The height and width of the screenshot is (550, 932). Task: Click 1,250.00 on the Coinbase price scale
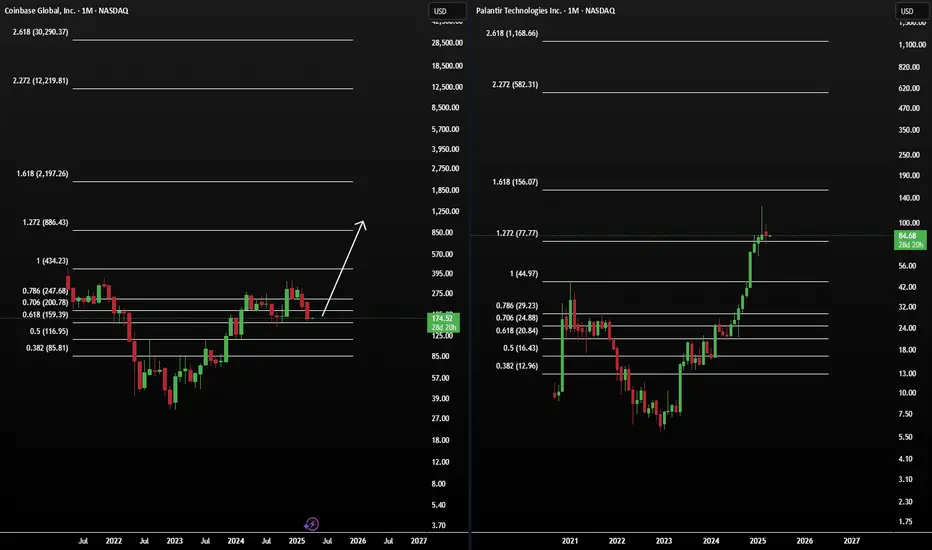(x=446, y=212)
